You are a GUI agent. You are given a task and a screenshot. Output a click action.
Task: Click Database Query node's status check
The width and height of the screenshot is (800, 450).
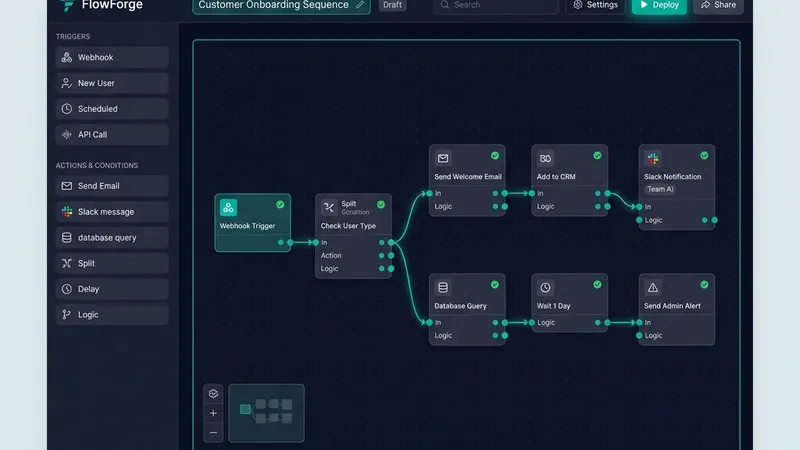[495, 285]
